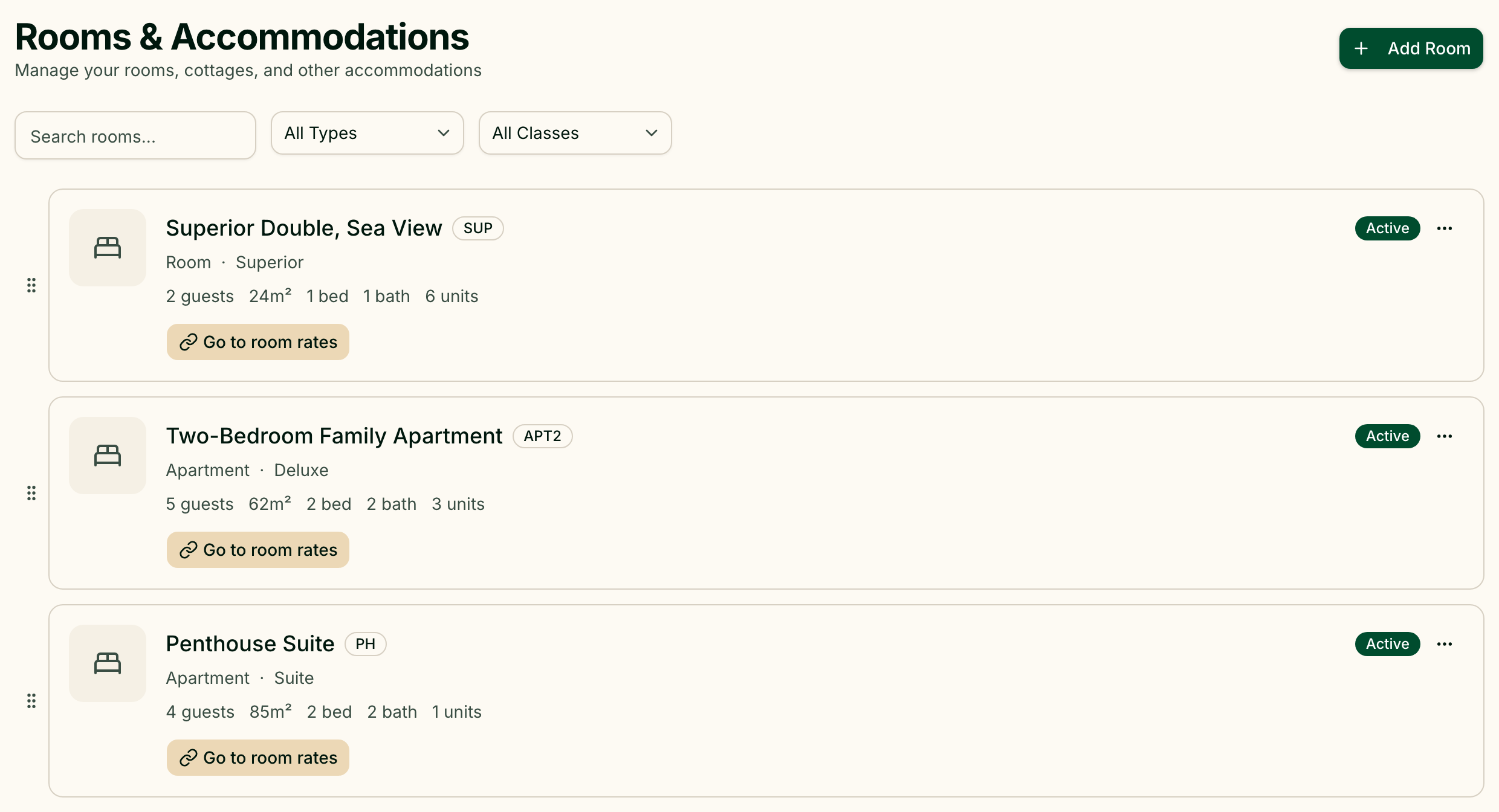The width and height of the screenshot is (1499, 812).
Task: Toggle Active status badge on Superior Double
Action: (1388, 228)
